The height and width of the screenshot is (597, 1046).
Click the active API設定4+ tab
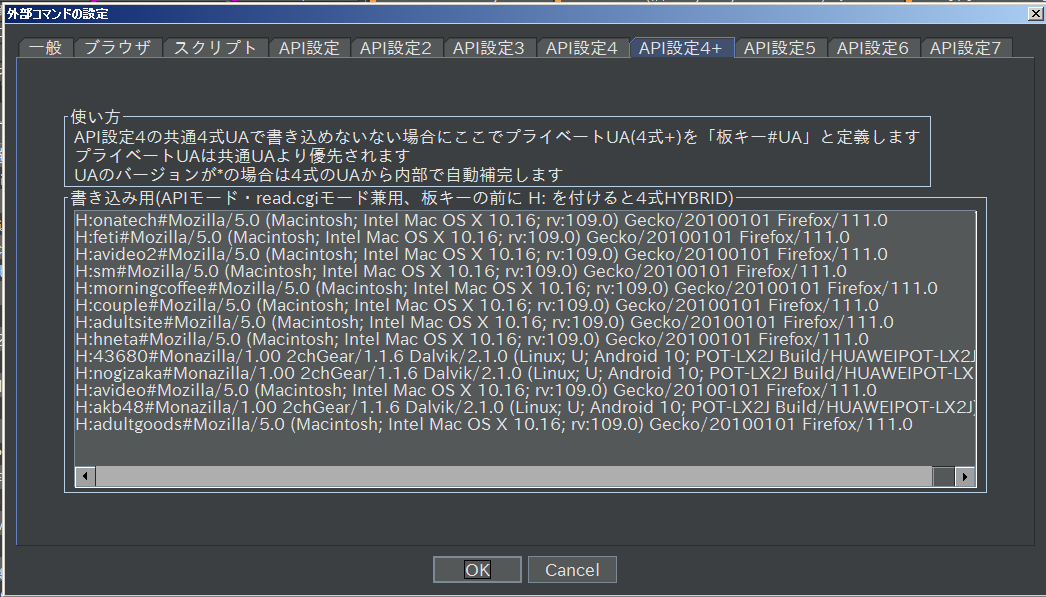point(681,47)
